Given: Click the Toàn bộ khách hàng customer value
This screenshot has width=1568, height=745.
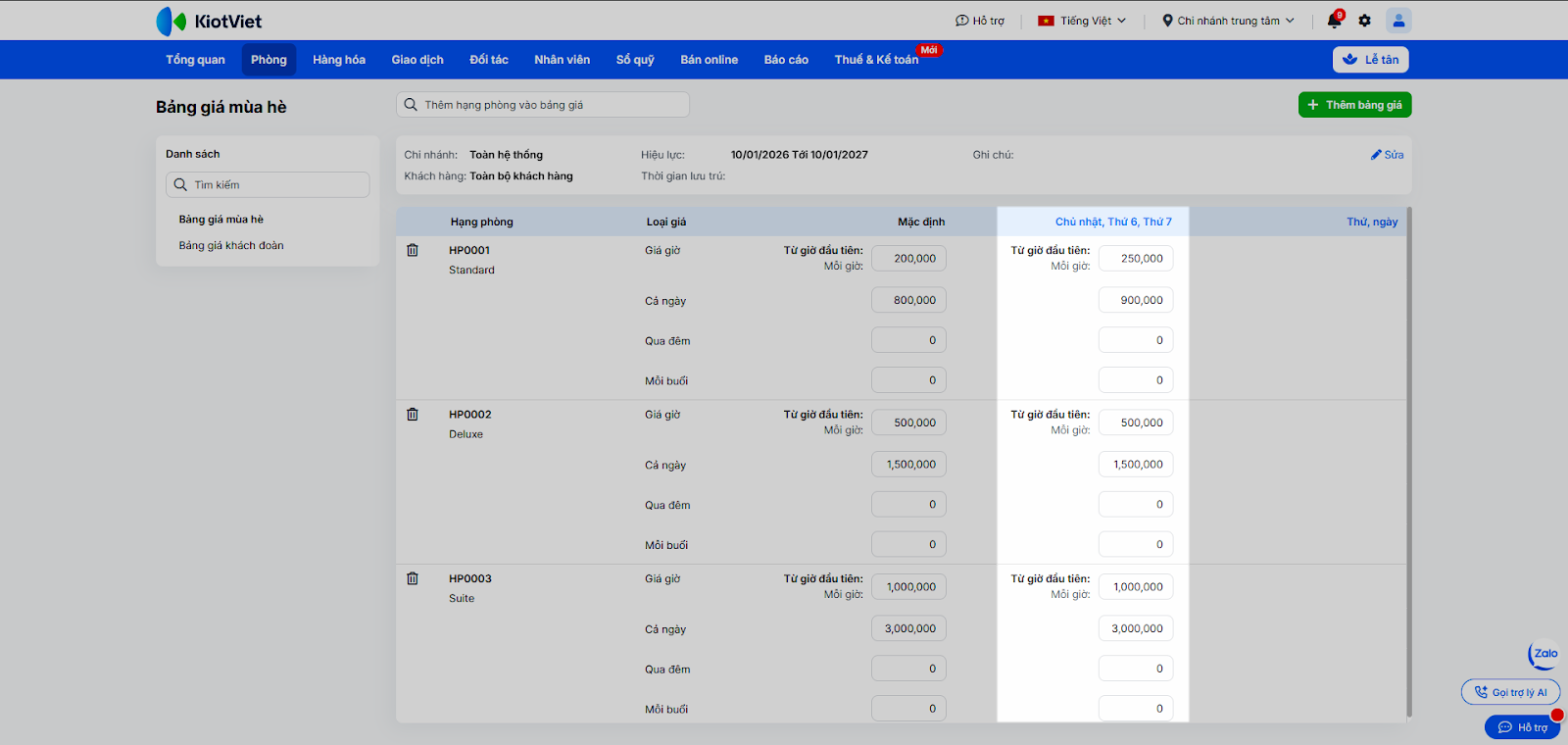Looking at the screenshot, I should click(521, 176).
